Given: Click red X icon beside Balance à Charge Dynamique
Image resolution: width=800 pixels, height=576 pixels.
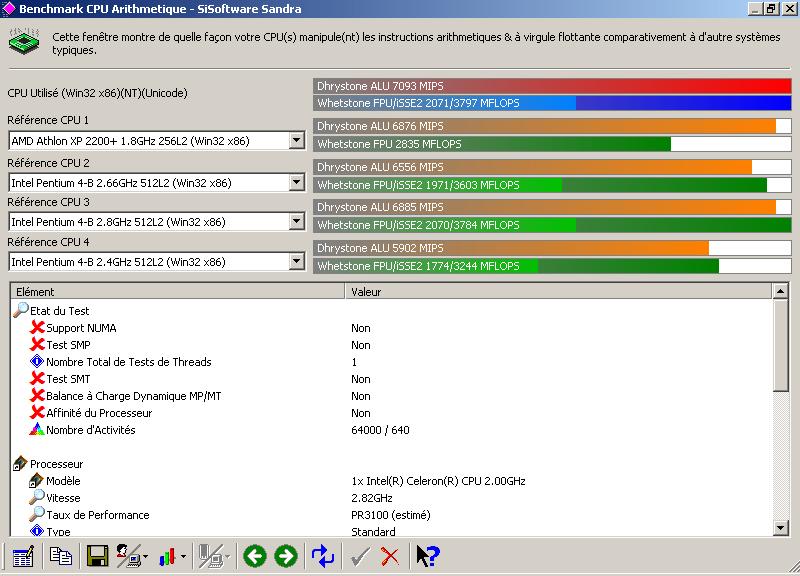Looking at the screenshot, I should (37, 395).
